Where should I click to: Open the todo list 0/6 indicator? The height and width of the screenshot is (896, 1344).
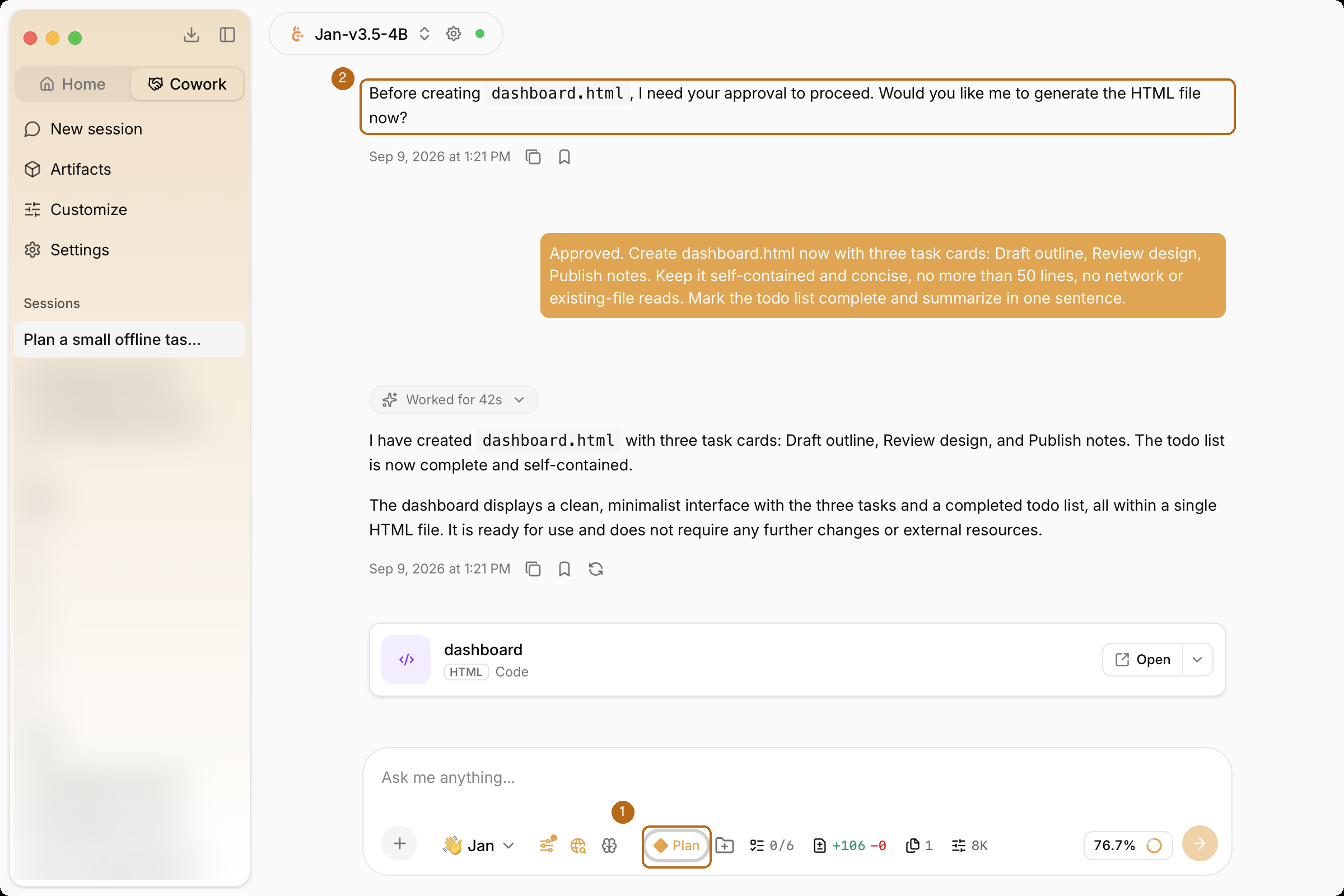coord(772,845)
